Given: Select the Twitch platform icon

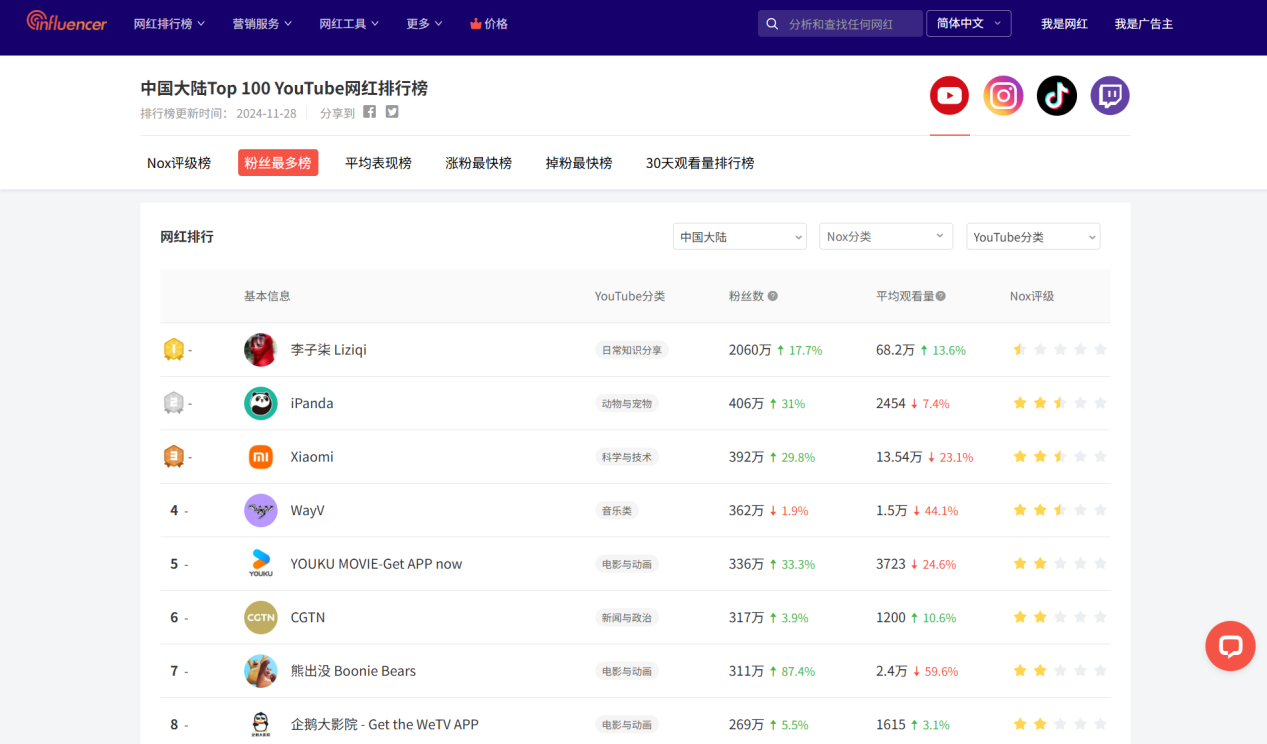Looking at the screenshot, I should tap(1109, 96).
